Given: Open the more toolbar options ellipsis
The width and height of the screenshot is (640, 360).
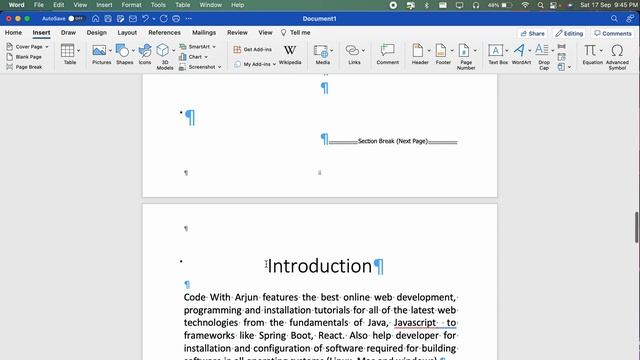Looking at the screenshot, I should tap(189, 19).
